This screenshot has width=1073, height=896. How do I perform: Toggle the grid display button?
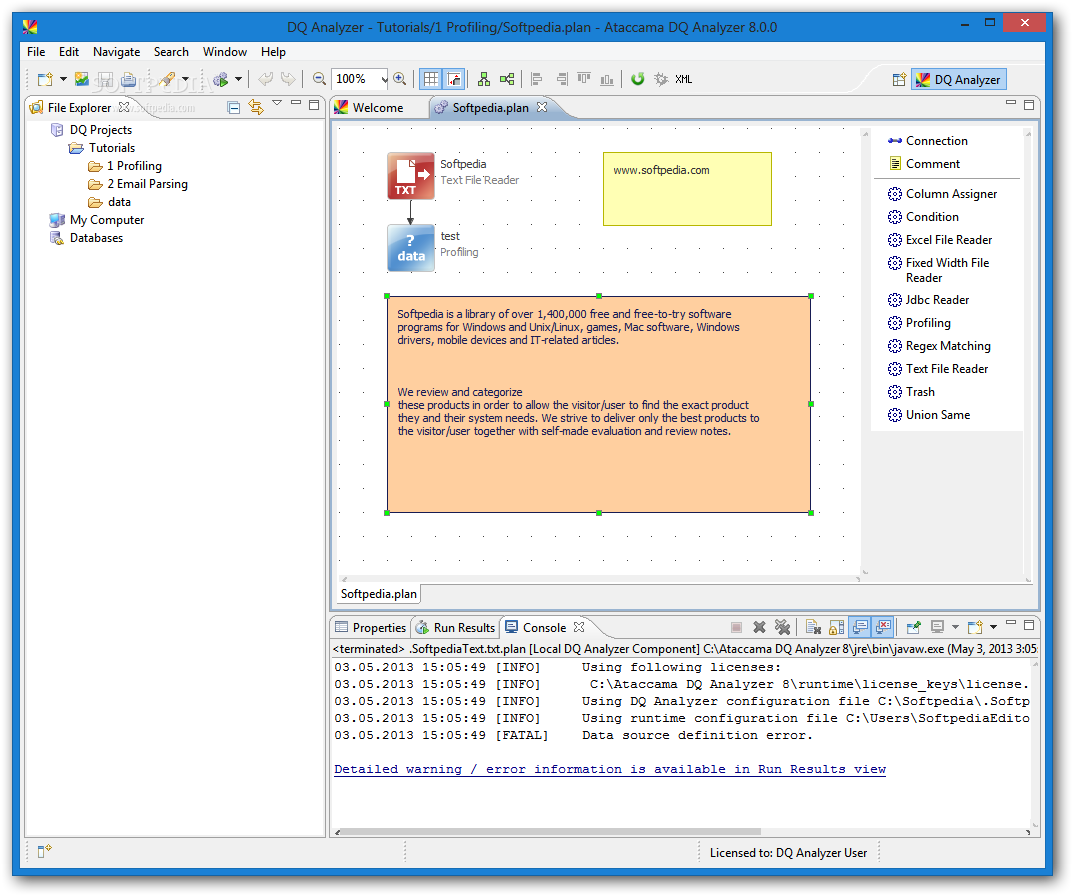(x=430, y=79)
